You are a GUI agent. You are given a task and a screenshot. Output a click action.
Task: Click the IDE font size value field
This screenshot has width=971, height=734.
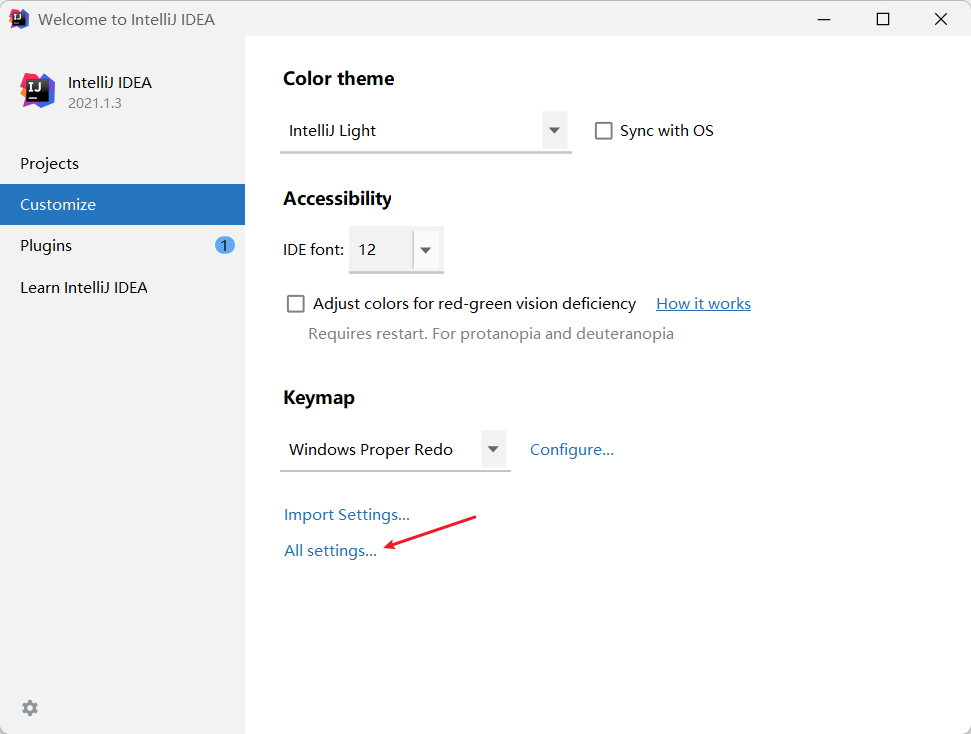(x=380, y=250)
